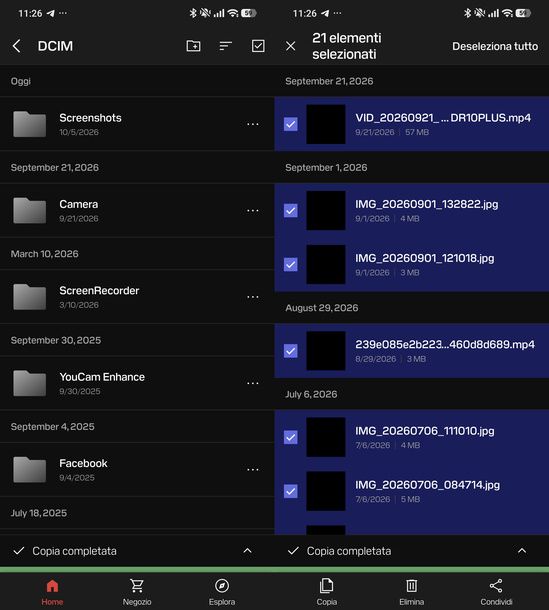Select the Facebook folder name
This screenshot has width=549, height=610.
click(x=83, y=463)
